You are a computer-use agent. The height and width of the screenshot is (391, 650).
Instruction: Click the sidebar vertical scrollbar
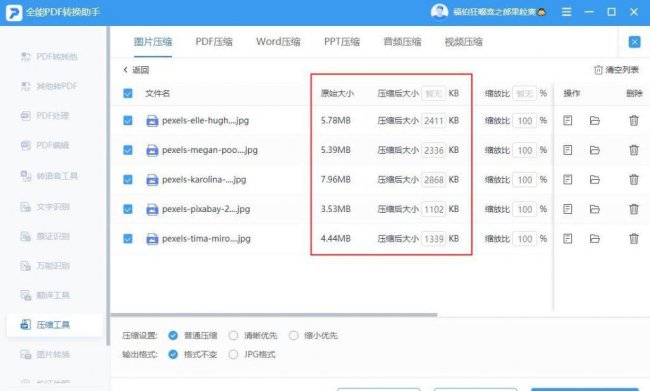coord(108,186)
